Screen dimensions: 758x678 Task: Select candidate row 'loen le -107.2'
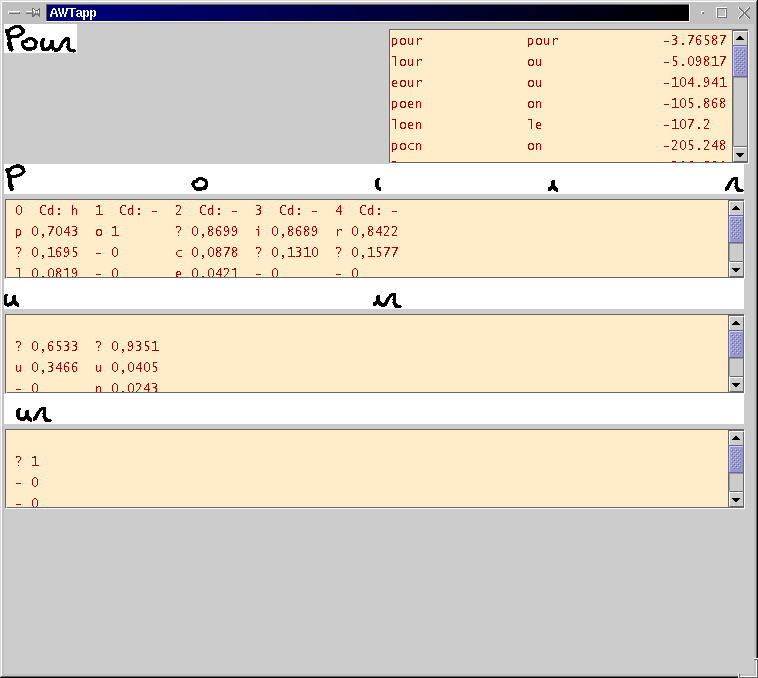tap(559, 125)
